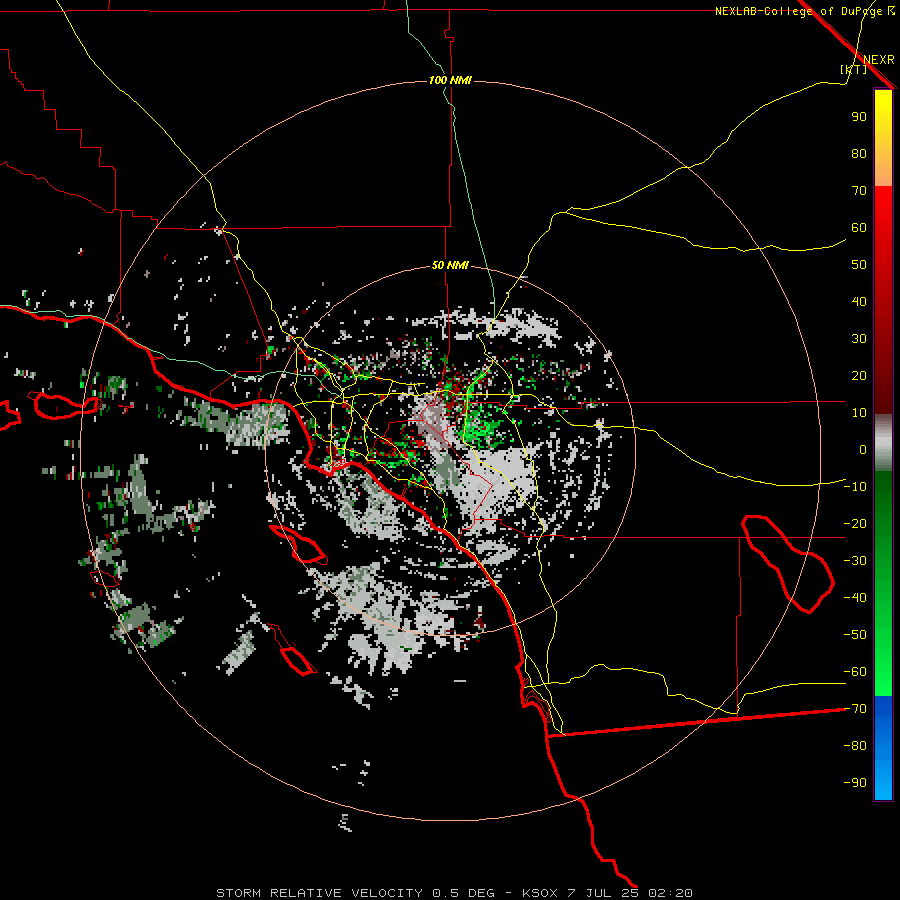
Task: Click the 10 value on velocity scale
Action: [859, 413]
